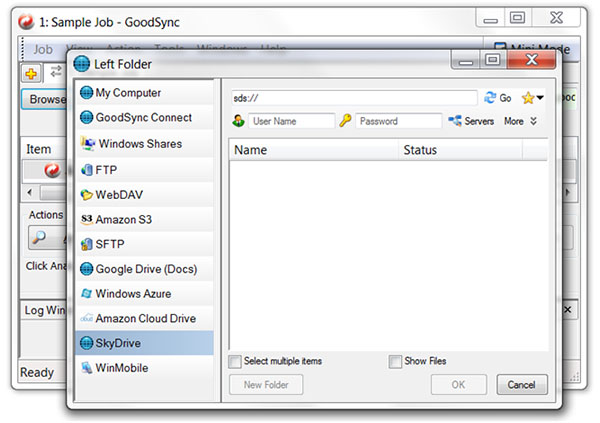Click the Cancel button
The width and height of the screenshot is (600, 423).
click(522, 385)
